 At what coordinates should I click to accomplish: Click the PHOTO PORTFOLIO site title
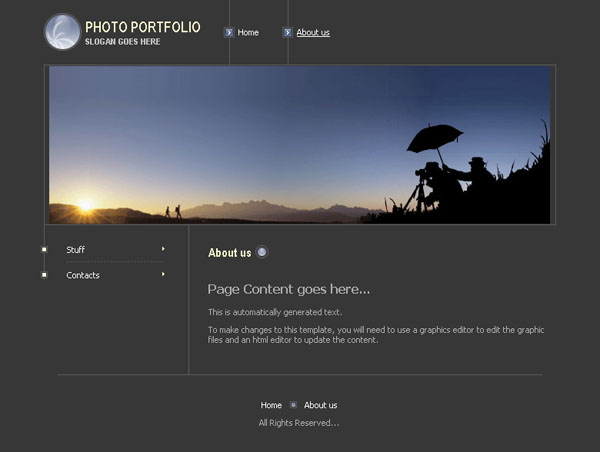[143, 27]
